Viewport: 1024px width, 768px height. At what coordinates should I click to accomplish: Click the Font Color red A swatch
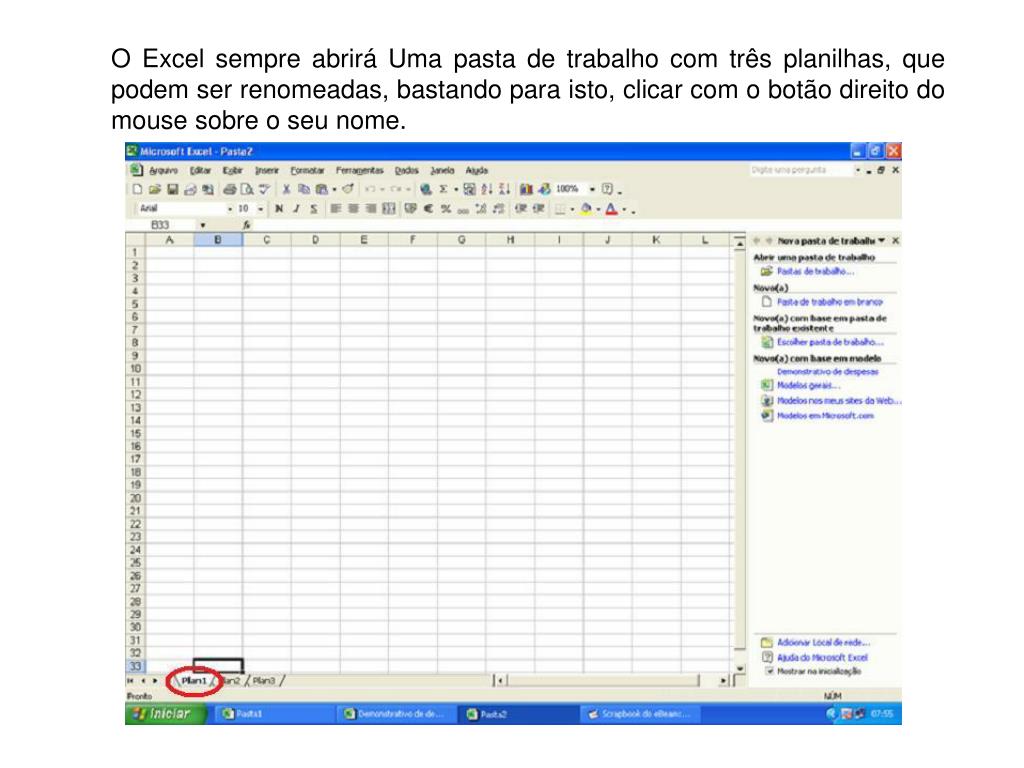coord(611,209)
